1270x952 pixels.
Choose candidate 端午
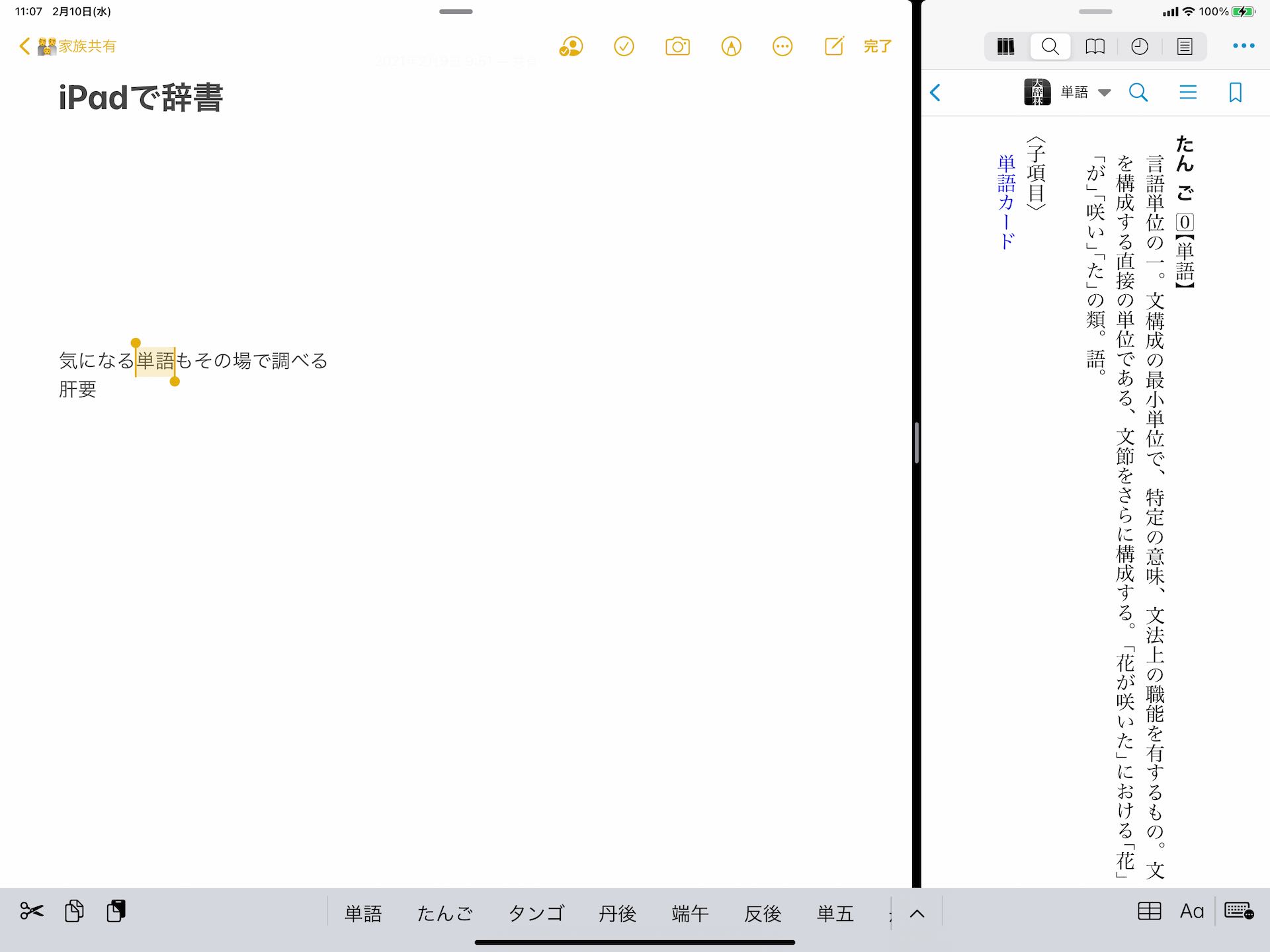point(690,914)
